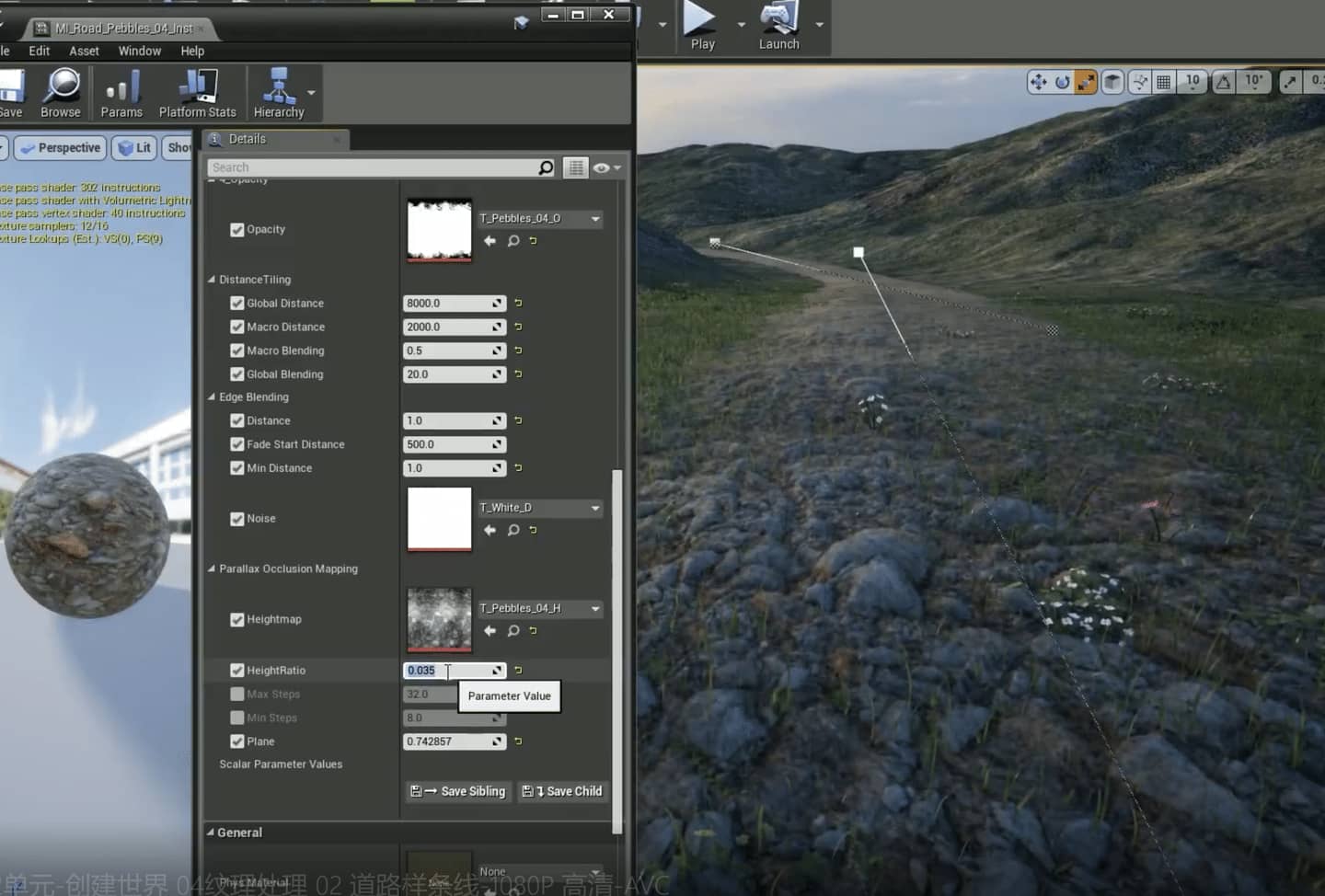Screen dimensions: 1325x896
Task: Open grid snap value 10 dropdown
Action: 1192,82
